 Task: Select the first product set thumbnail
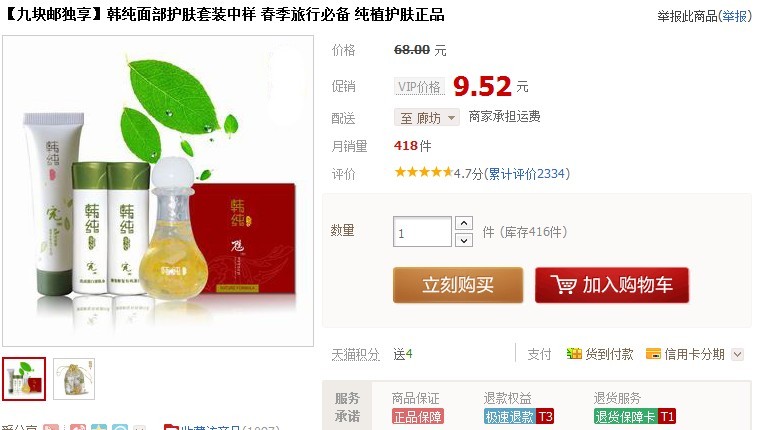pyautogui.click(x=24, y=379)
